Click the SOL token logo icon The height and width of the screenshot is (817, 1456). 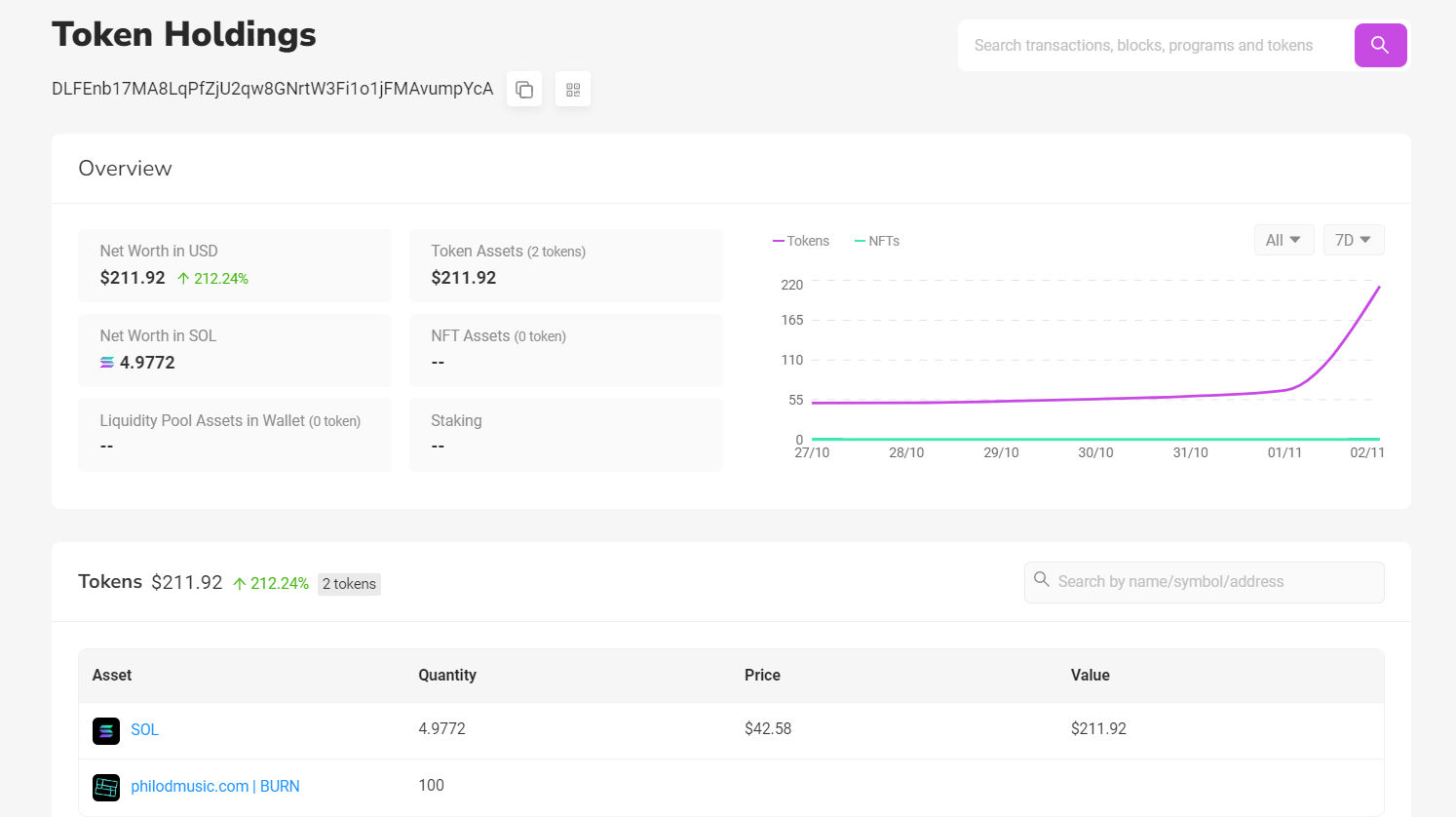(x=106, y=730)
